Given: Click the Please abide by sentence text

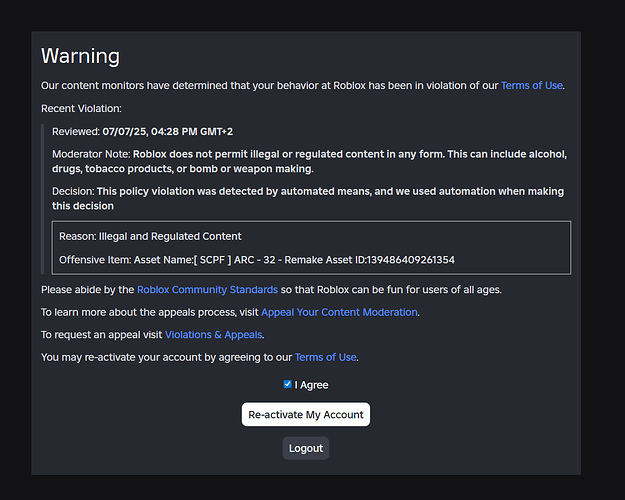Looking at the screenshot, I should point(88,290).
